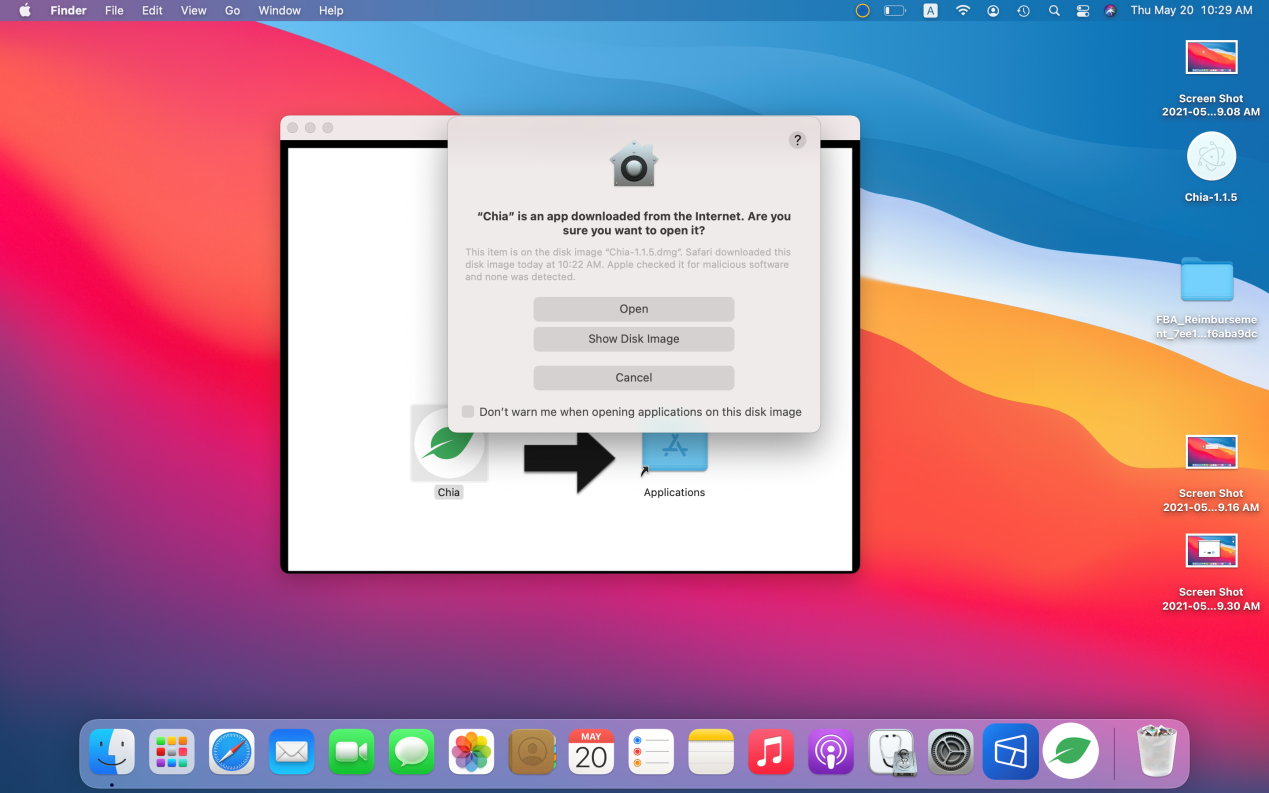Launch Safari from the Dock
1269x793 pixels.
[x=232, y=752]
